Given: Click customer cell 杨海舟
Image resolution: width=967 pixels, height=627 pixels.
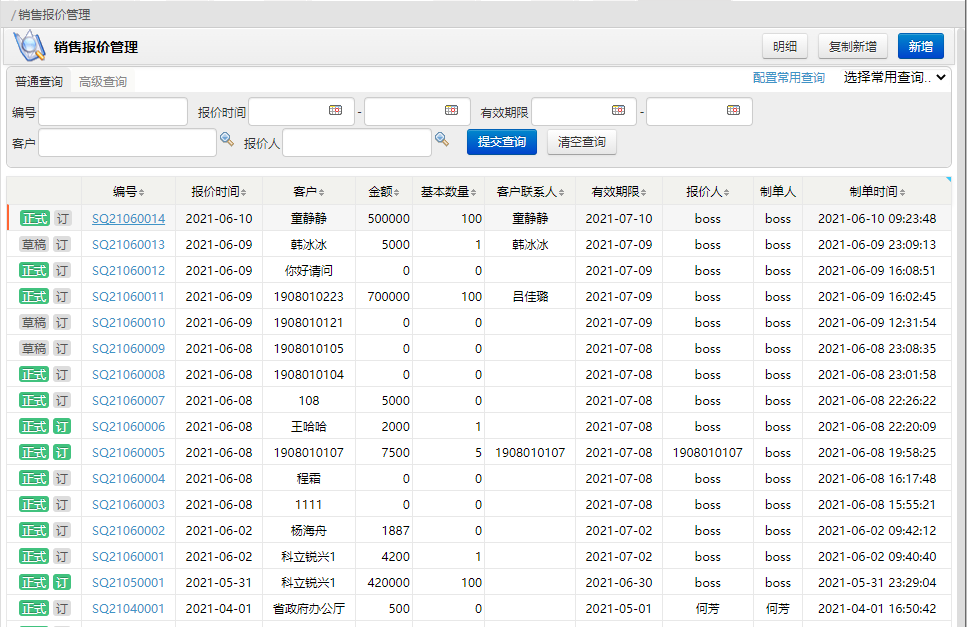Looking at the screenshot, I should (x=308, y=530).
